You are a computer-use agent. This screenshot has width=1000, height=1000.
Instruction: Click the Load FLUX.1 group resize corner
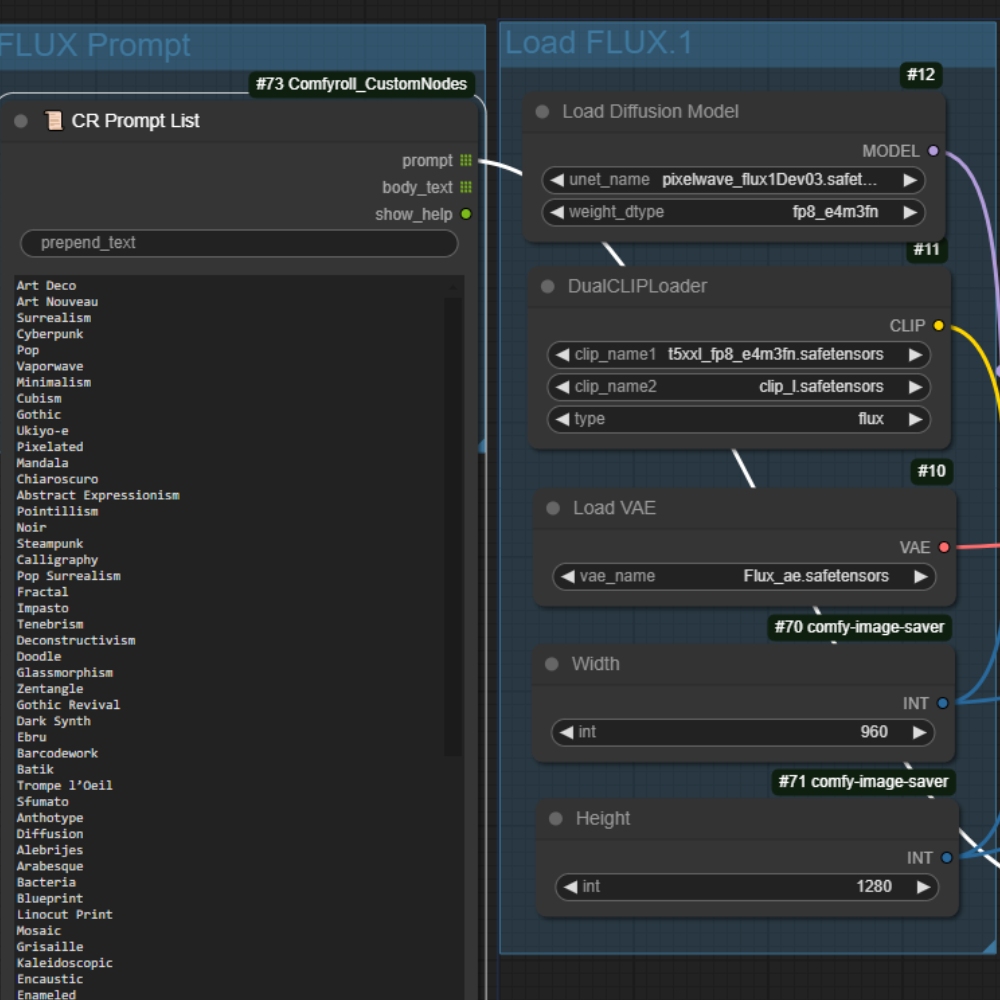click(990, 946)
